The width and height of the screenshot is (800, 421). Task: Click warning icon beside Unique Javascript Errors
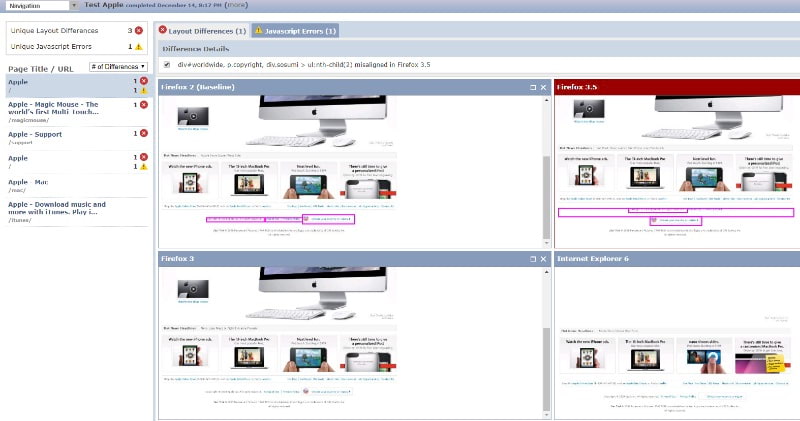click(x=139, y=46)
